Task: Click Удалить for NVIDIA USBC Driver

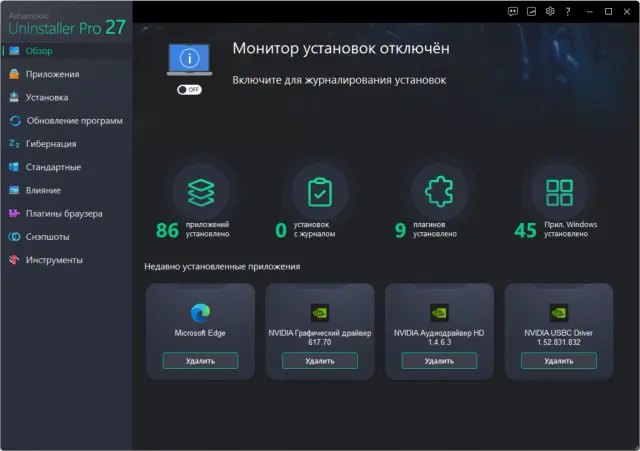Action: click(559, 361)
